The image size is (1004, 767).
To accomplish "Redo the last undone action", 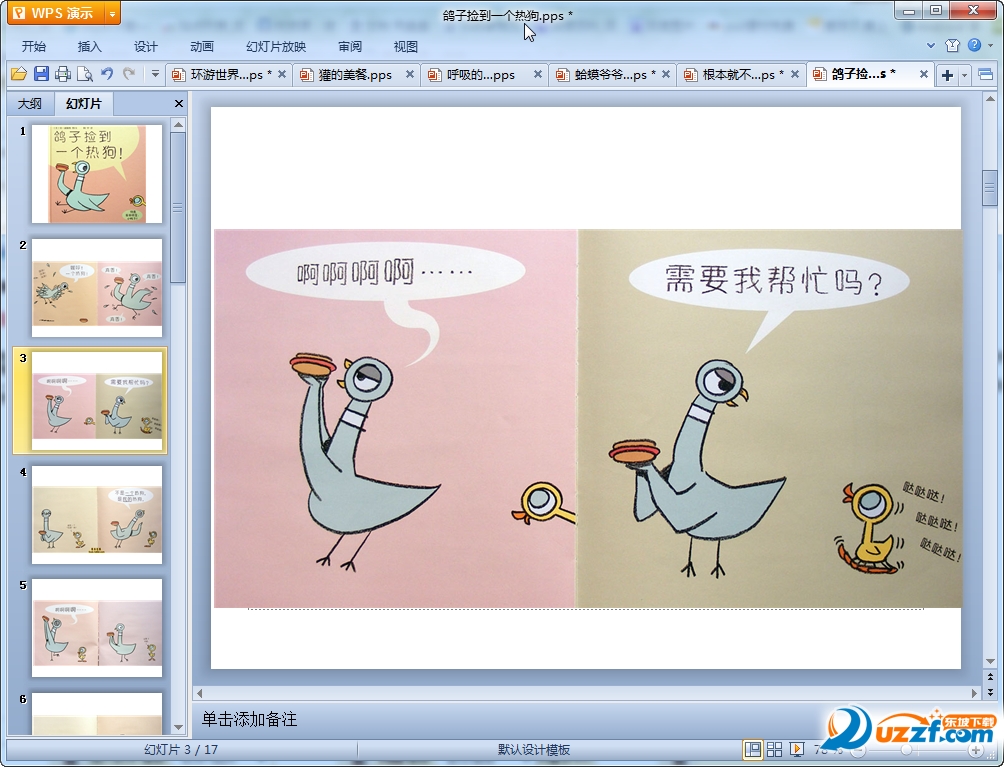I will tap(129, 74).
